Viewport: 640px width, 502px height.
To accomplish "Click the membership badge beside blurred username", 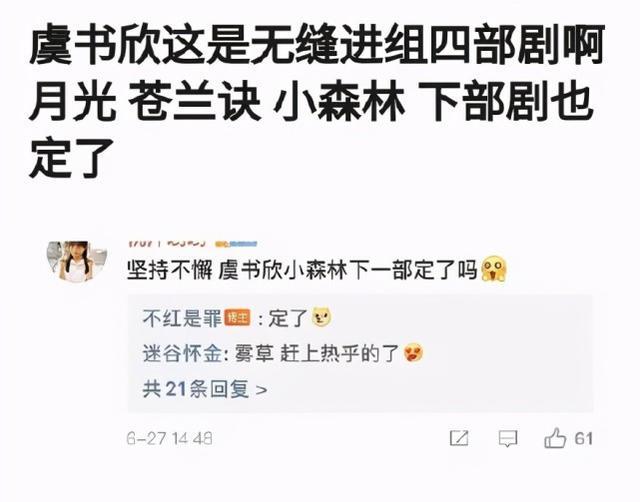I will (x=236, y=244).
